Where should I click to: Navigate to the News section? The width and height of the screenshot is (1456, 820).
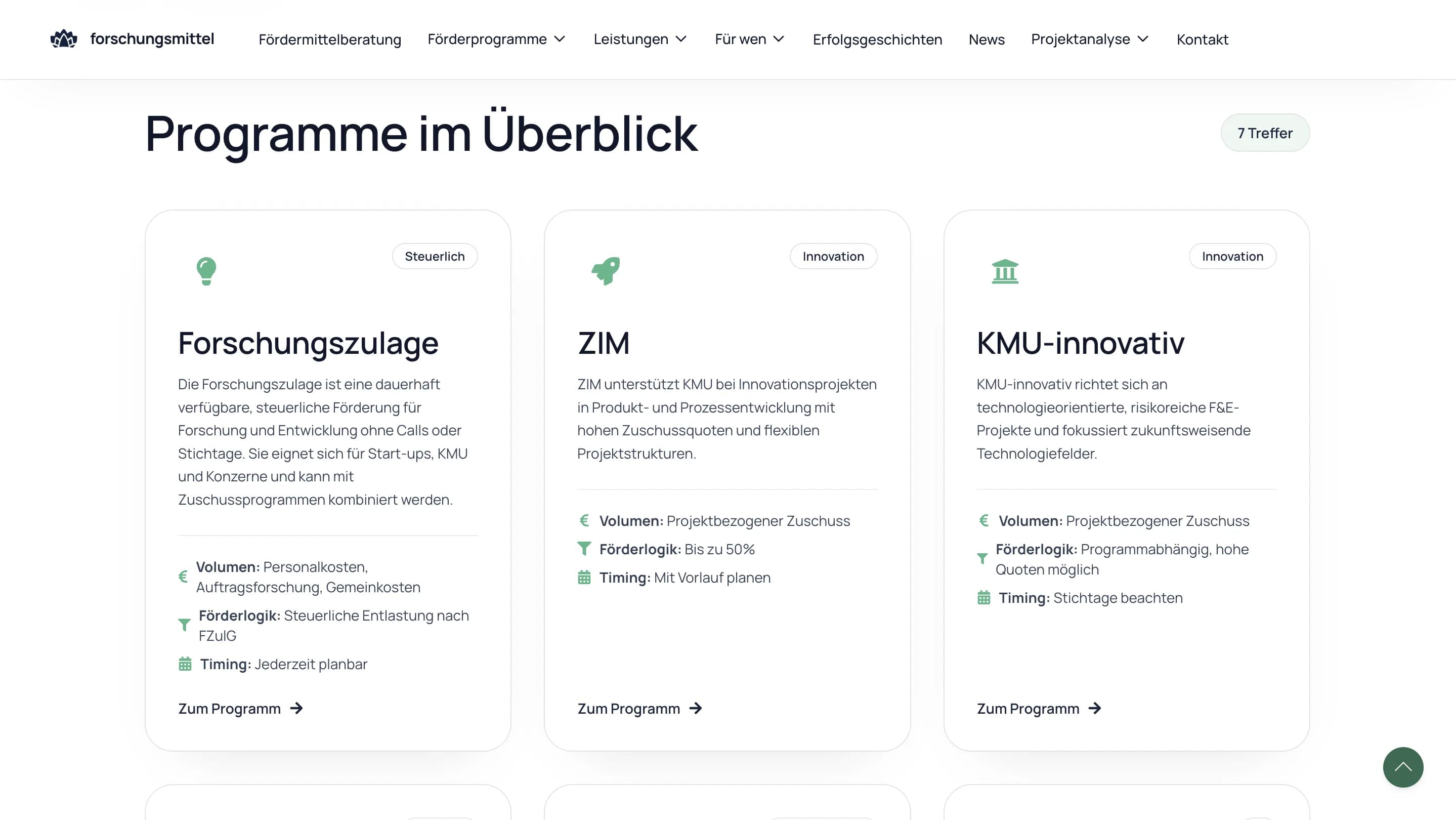[987, 39]
